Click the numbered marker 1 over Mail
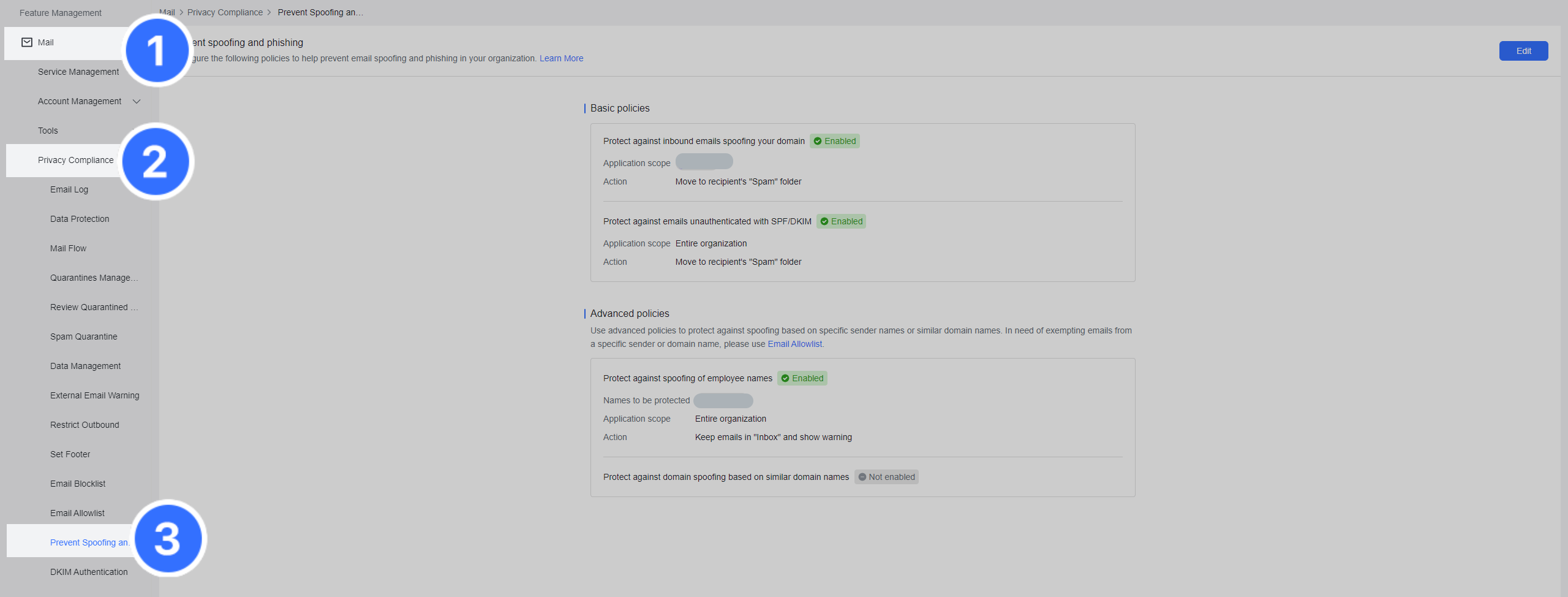Screen dimensions: 1568x597 tap(156, 51)
